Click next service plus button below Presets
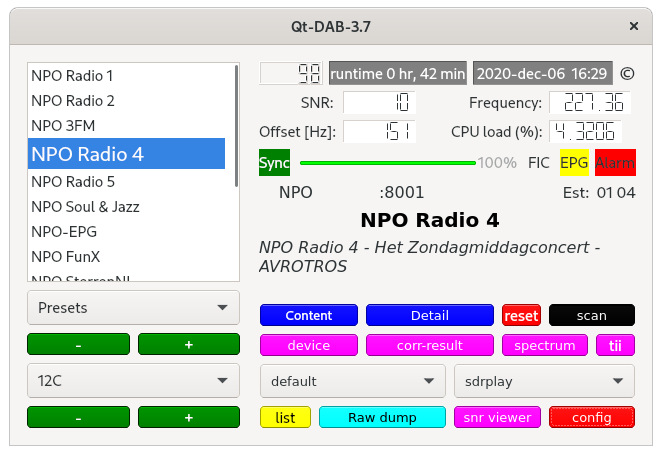The width and height of the screenshot is (662, 455). point(189,344)
